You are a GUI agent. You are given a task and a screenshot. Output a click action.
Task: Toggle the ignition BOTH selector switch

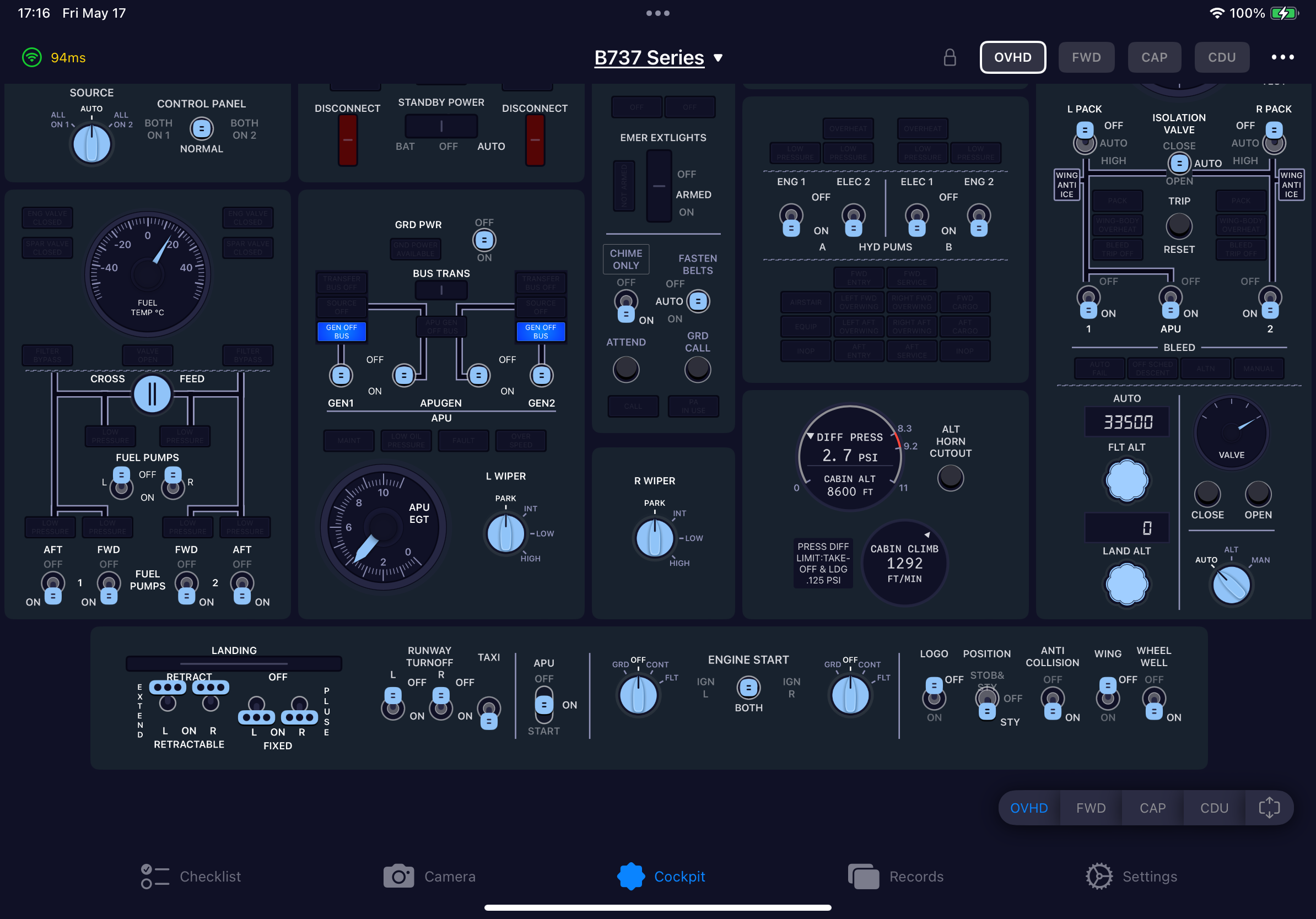pos(748,688)
